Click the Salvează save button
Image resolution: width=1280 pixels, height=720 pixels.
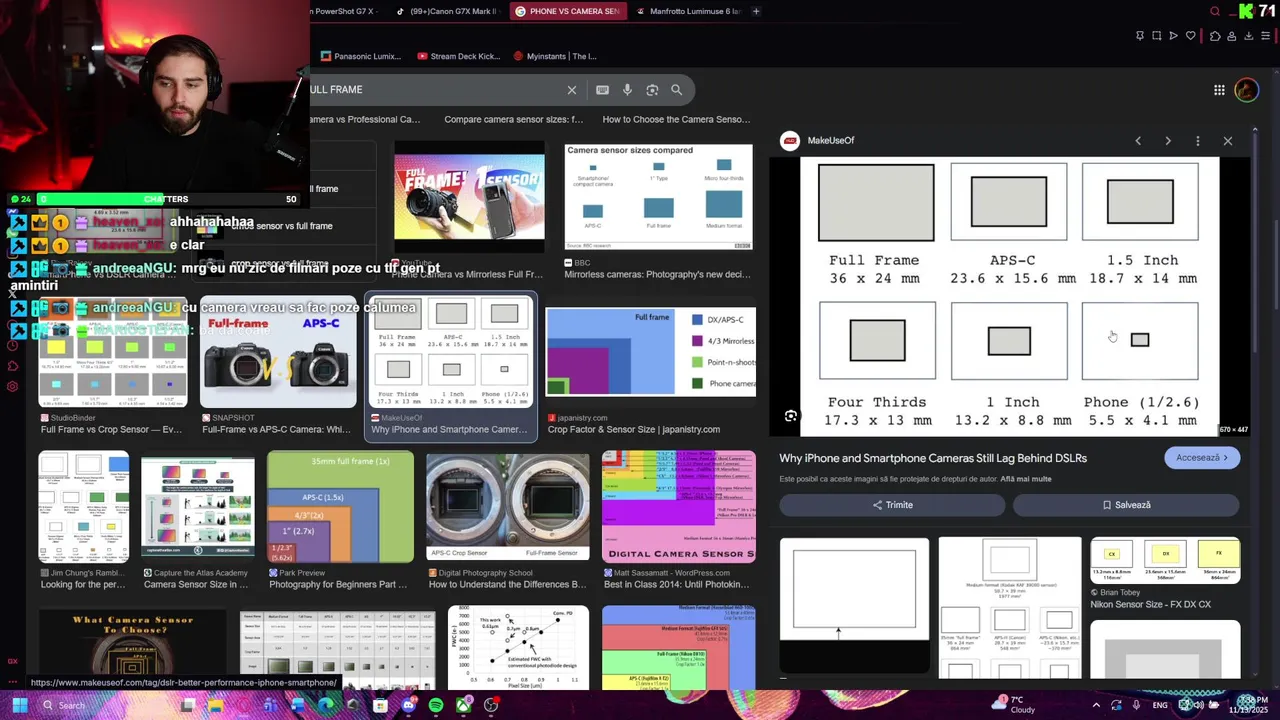[x=1126, y=505]
